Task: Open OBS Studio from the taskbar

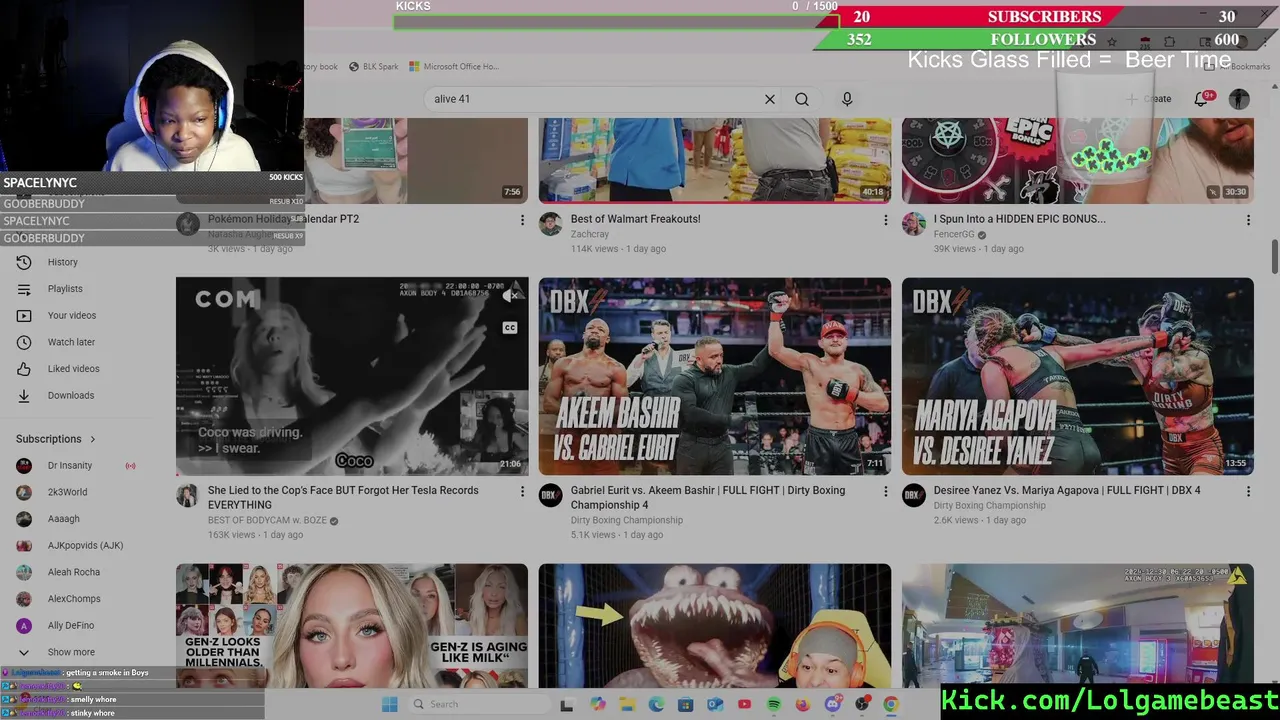Action: coord(862,704)
